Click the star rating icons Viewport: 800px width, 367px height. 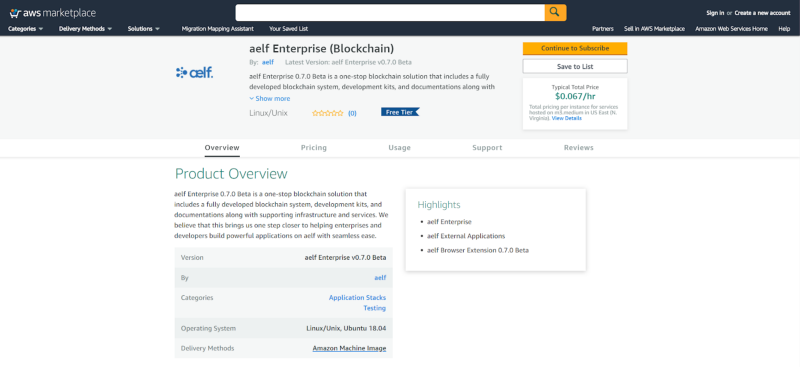pos(328,113)
